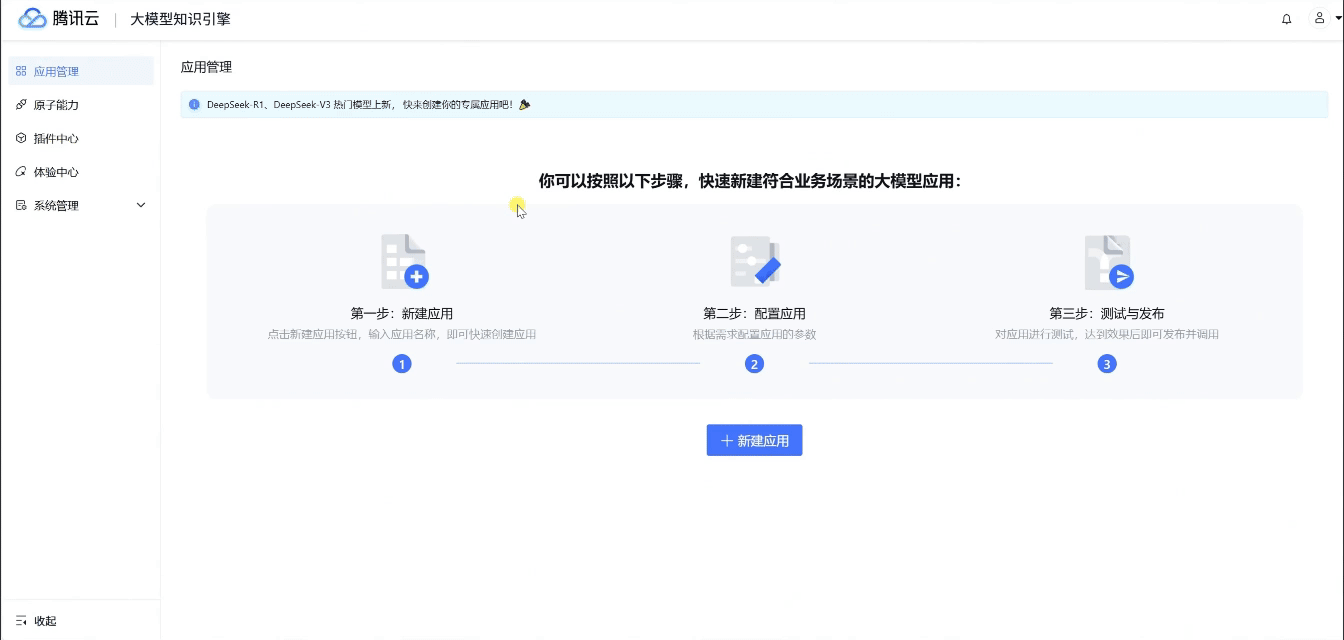The height and width of the screenshot is (640, 1344).
Task: Click the 新建应用 button
Action: coord(754,441)
